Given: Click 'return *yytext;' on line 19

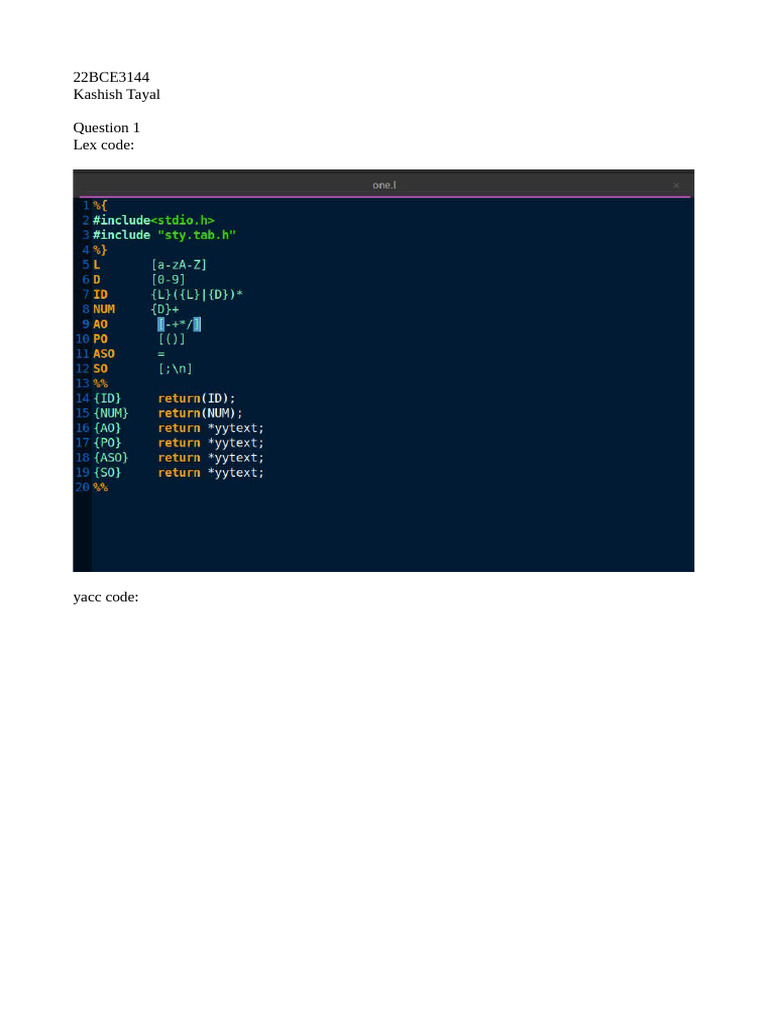Looking at the screenshot, I should (211, 472).
